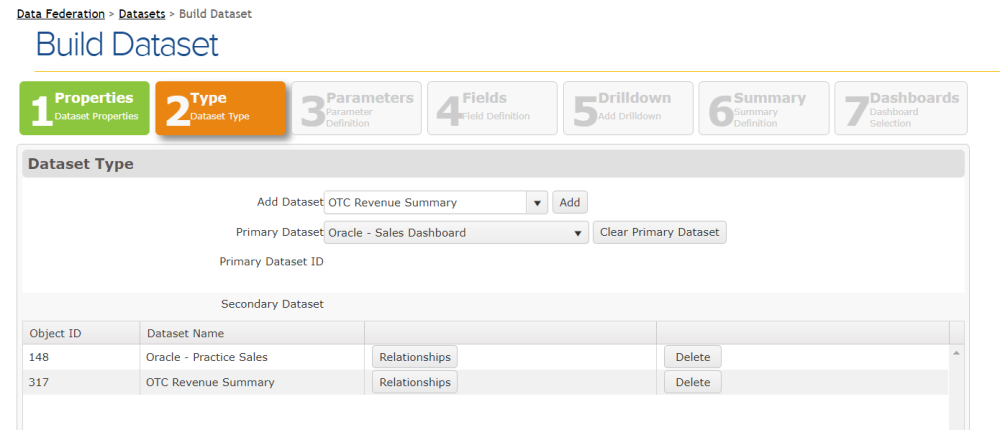Select step 2 Type tab
Image resolution: width=1000 pixels, height=430 pixels.
point(221,108)
